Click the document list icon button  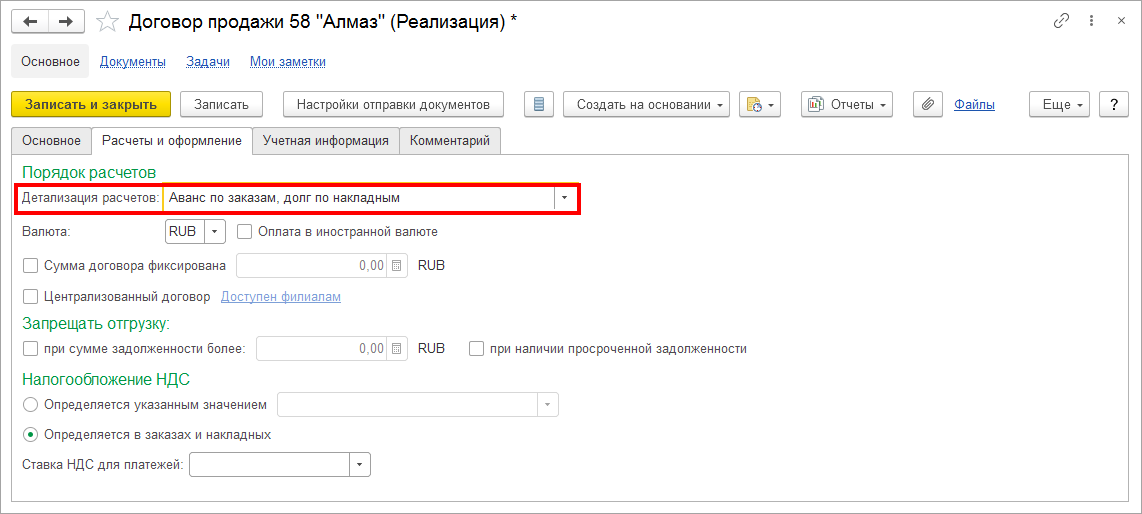pos(539,104)
